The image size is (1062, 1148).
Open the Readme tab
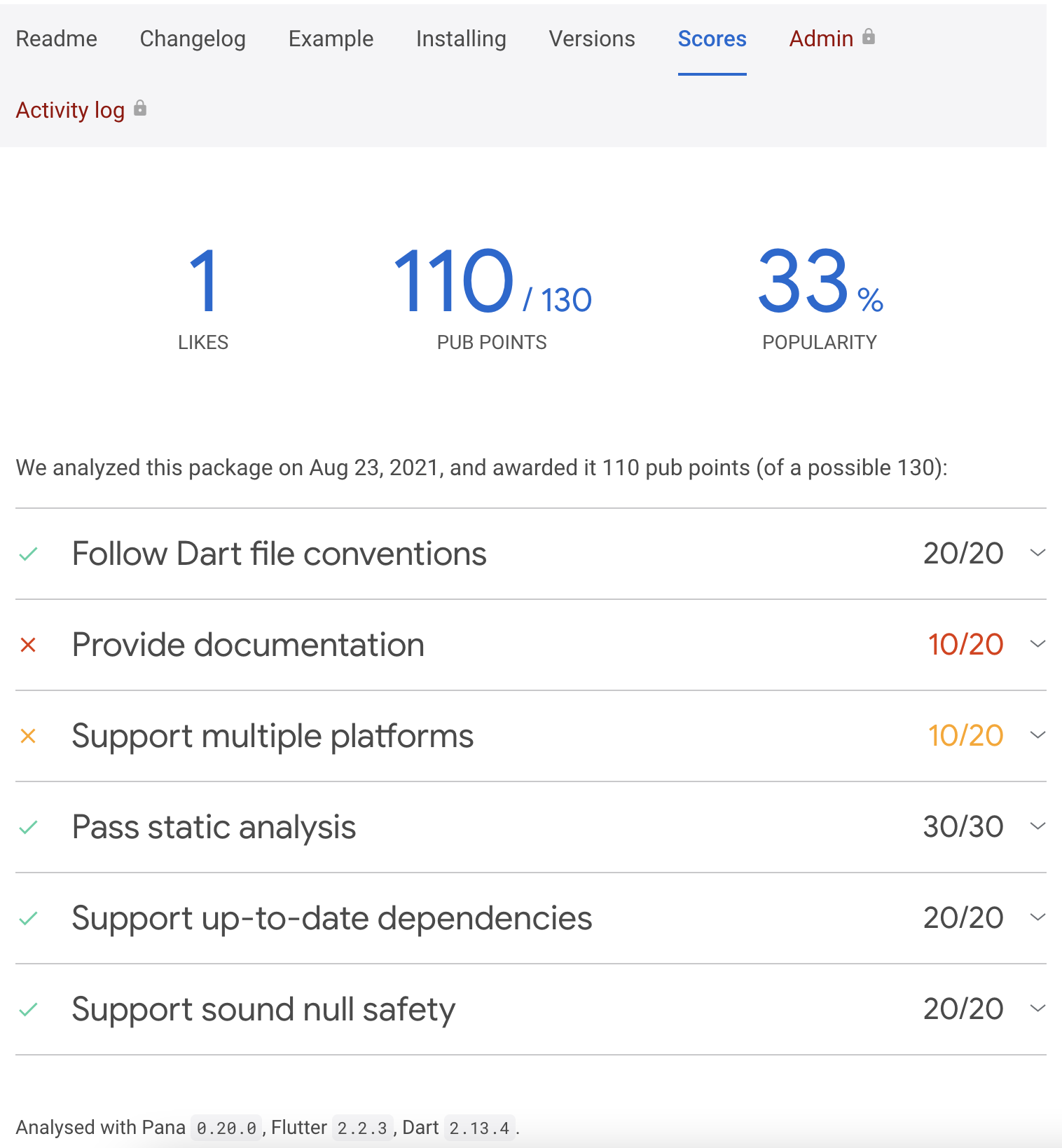click(x=57, y=39)
